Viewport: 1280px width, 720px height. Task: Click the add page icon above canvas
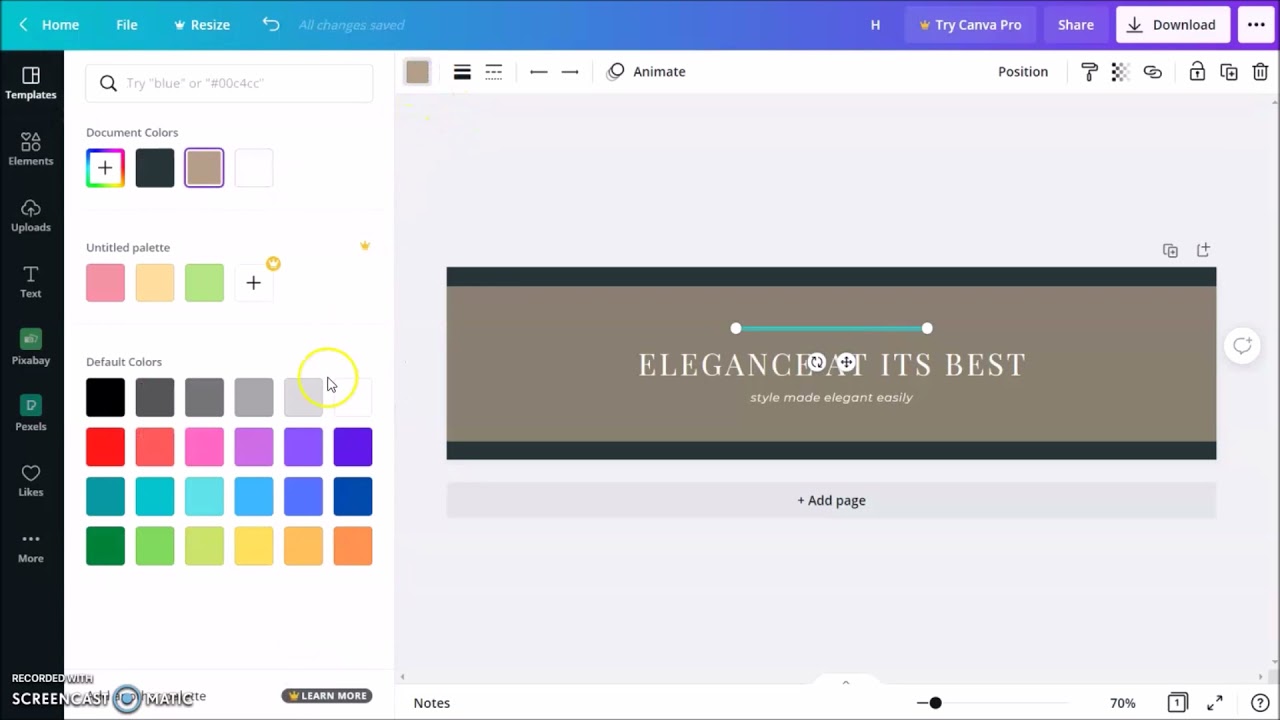[1203, 250]
